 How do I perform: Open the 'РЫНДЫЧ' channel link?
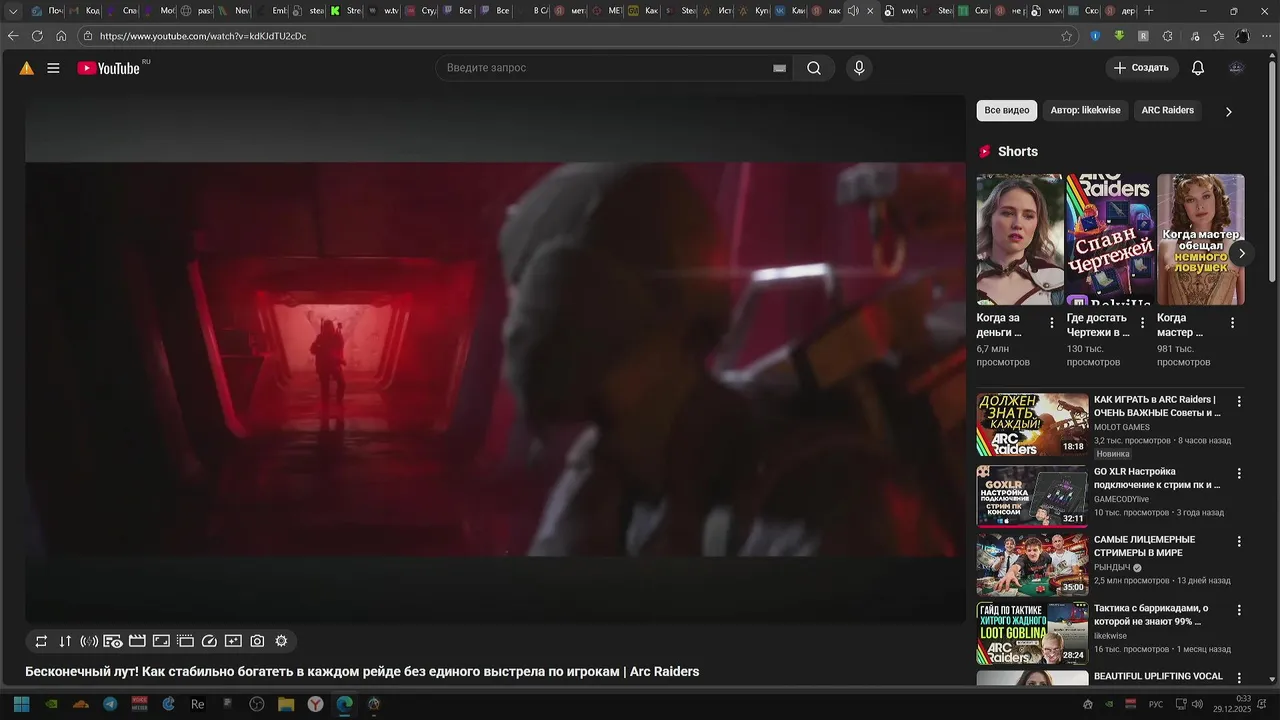(x=1112, y=567)
